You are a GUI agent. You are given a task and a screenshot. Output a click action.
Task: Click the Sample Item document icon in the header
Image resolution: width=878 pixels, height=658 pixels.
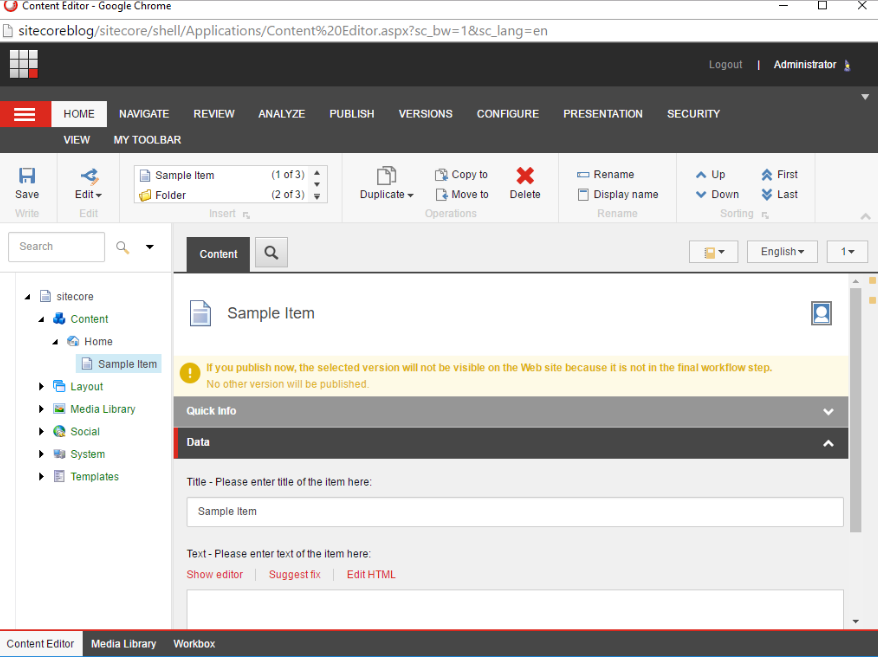pyautogui.click(x=200, y=313)
